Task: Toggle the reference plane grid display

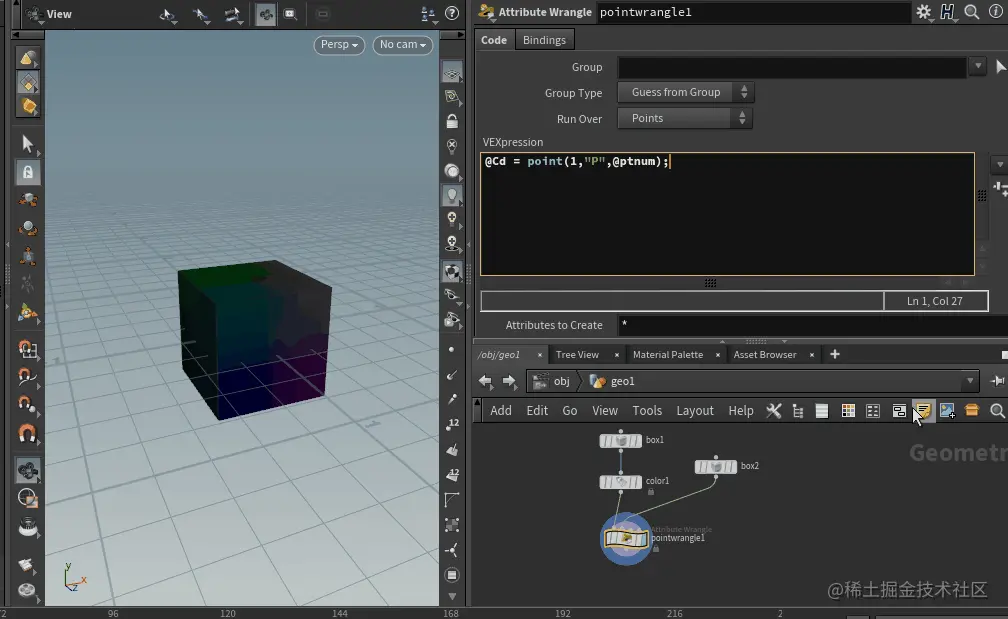Action: click(x=452, y=73)
